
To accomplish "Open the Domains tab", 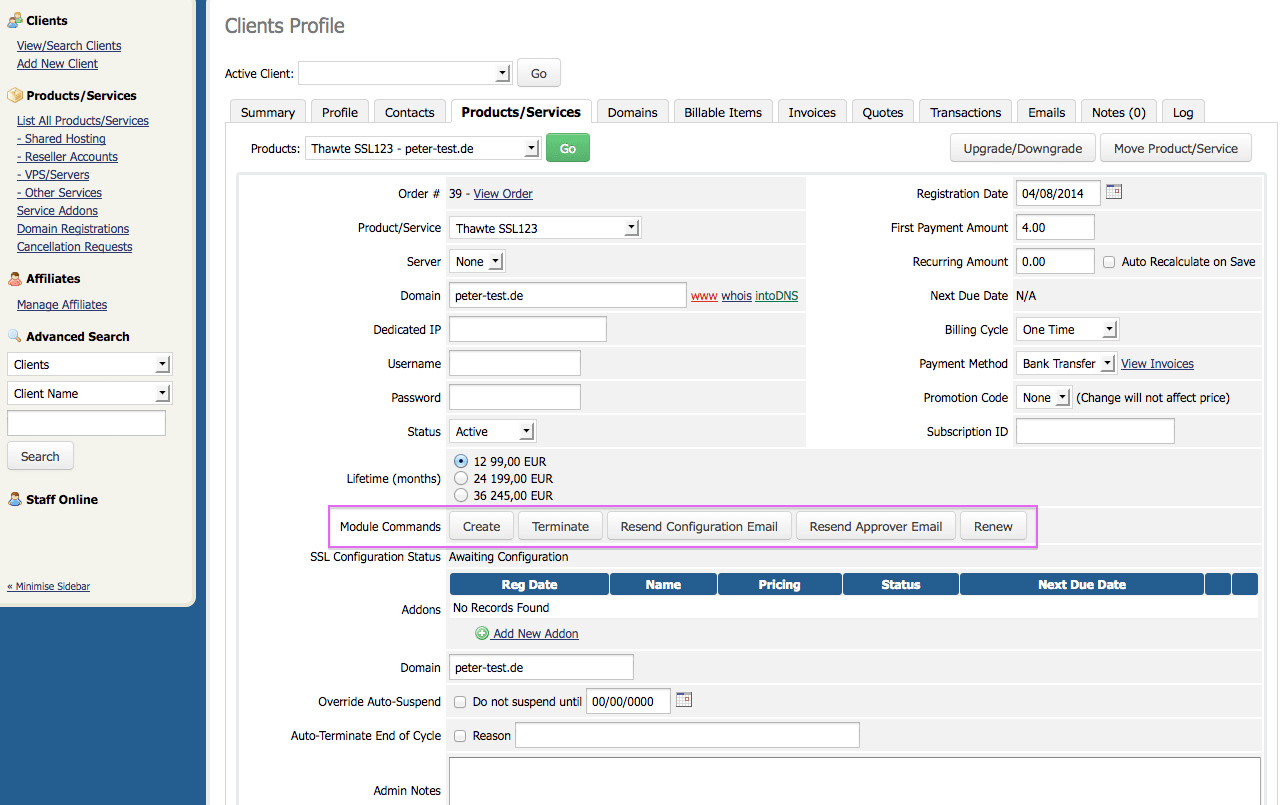I will click(632, 112).
